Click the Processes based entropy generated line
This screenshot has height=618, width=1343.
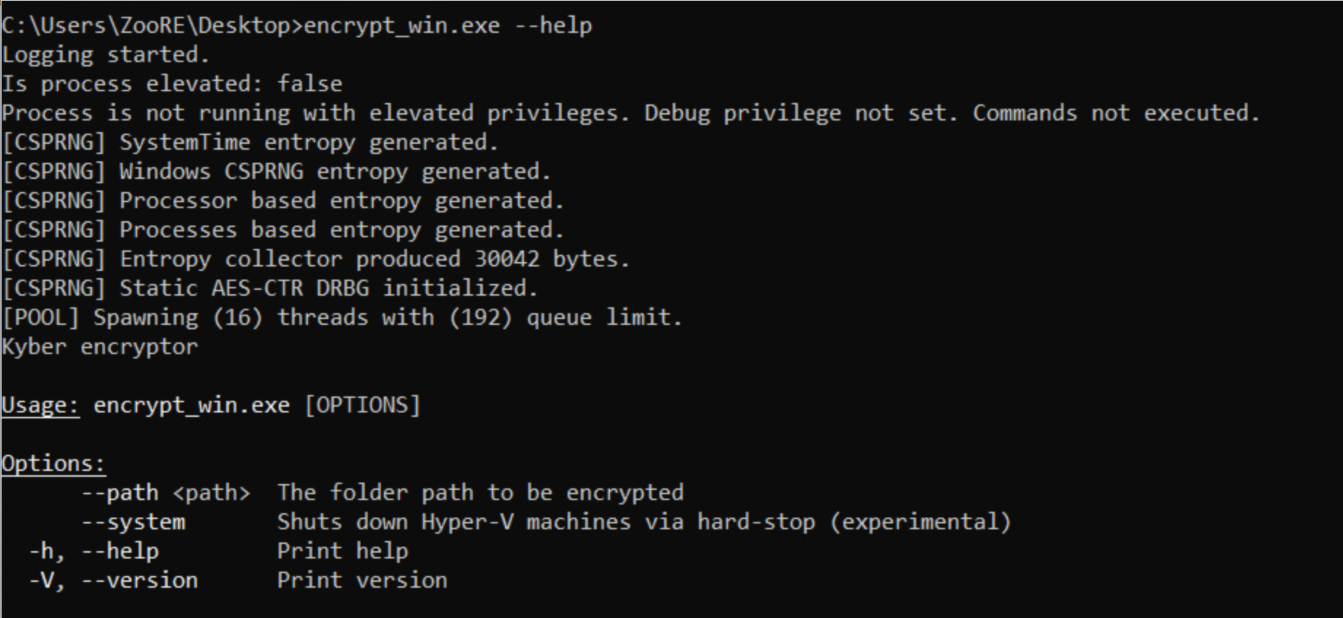(x=283, y=230)
